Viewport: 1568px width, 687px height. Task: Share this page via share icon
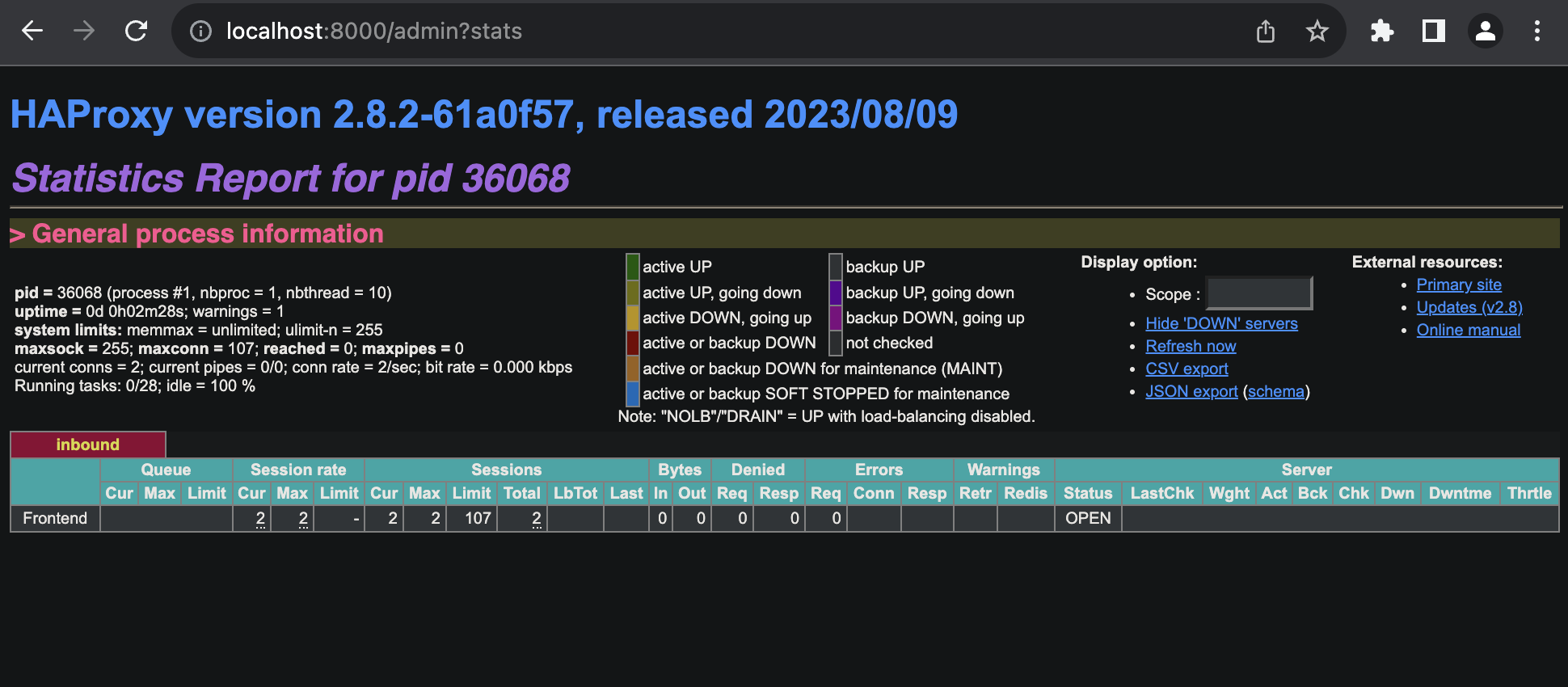click(1266, 31)
